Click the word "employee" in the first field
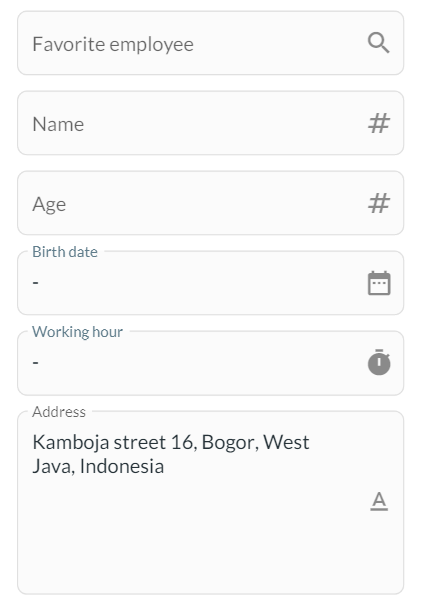 point(152,45)
